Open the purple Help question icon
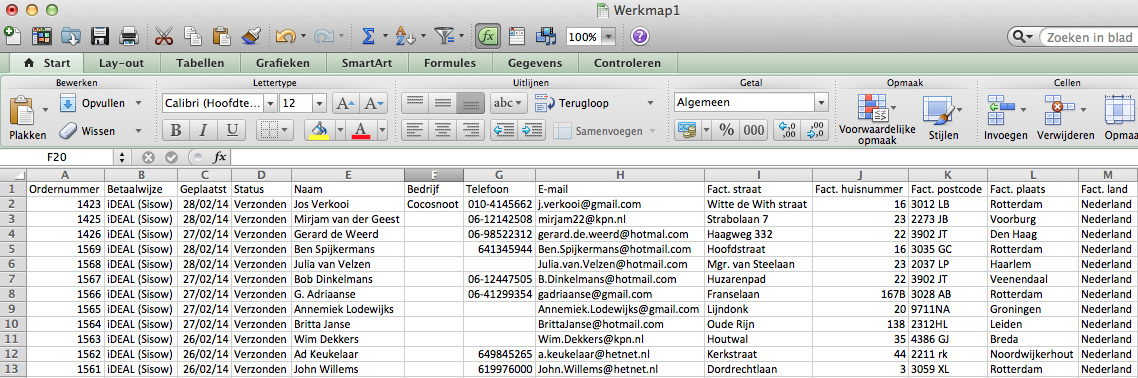The height and width of the screenshot is (378, 1138). (640, 36)
